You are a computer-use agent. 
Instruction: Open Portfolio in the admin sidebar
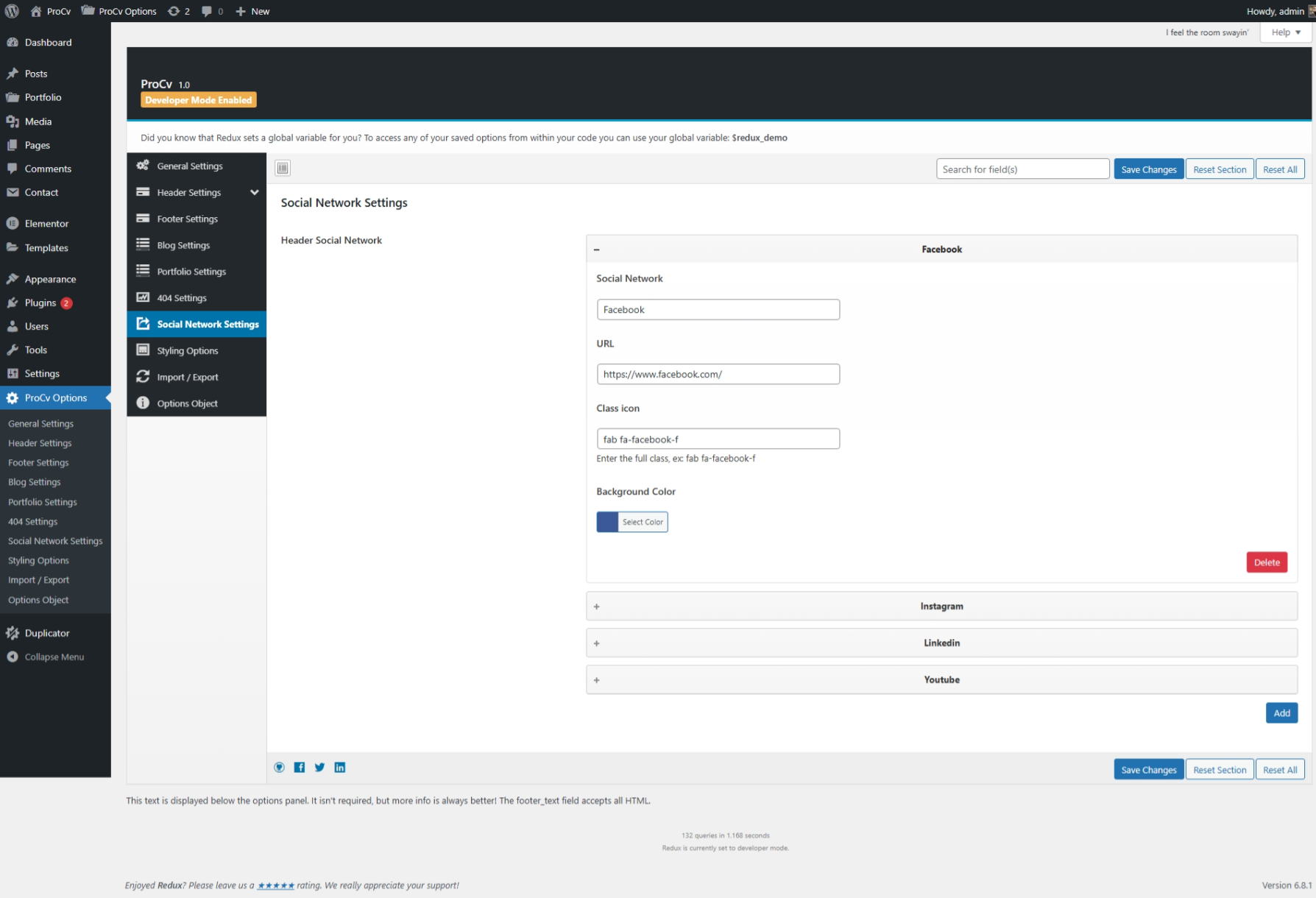click(x=55, y=97)
